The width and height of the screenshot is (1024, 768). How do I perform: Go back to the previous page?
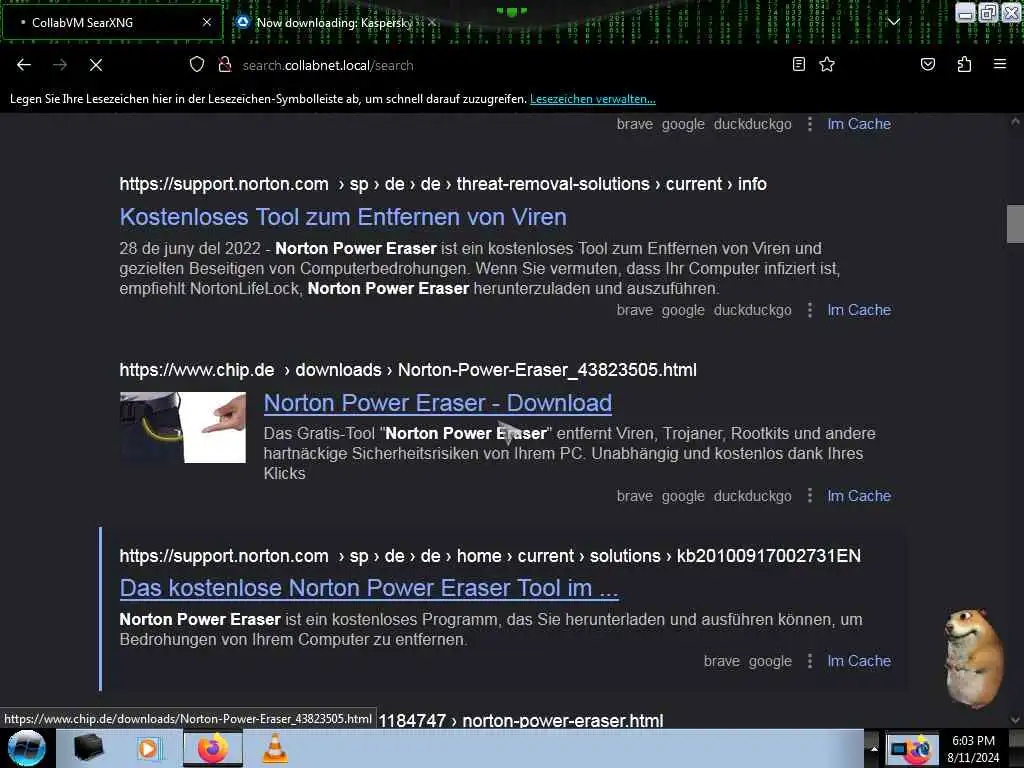pos(24,65)
